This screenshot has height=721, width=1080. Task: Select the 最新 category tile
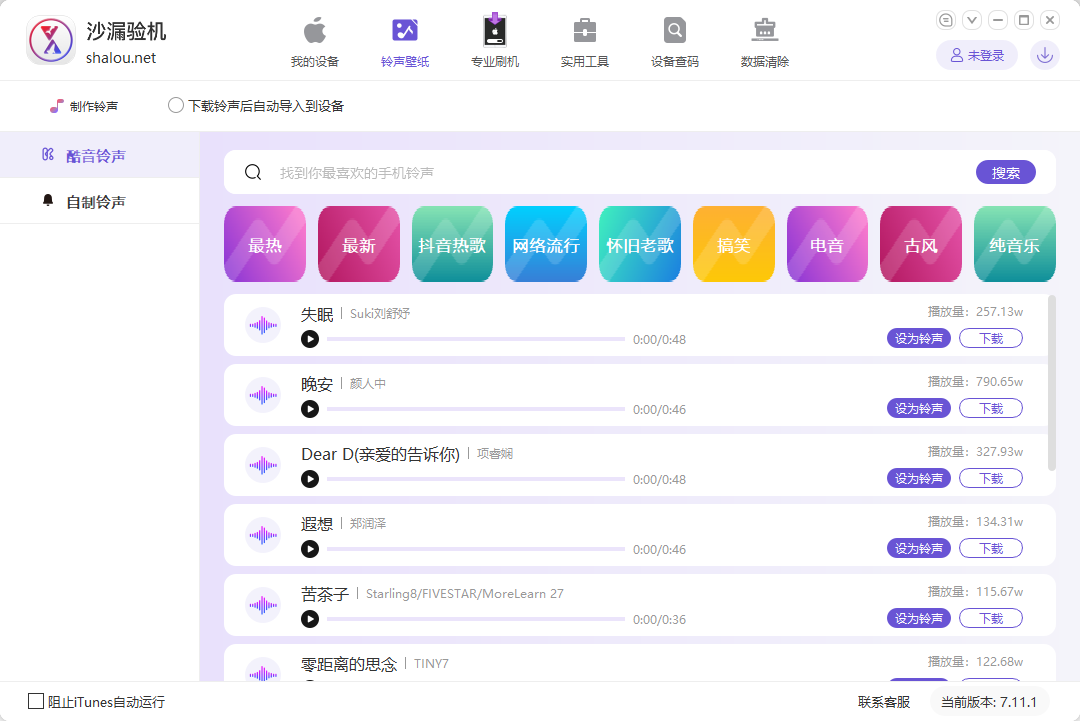click(359, 244)
